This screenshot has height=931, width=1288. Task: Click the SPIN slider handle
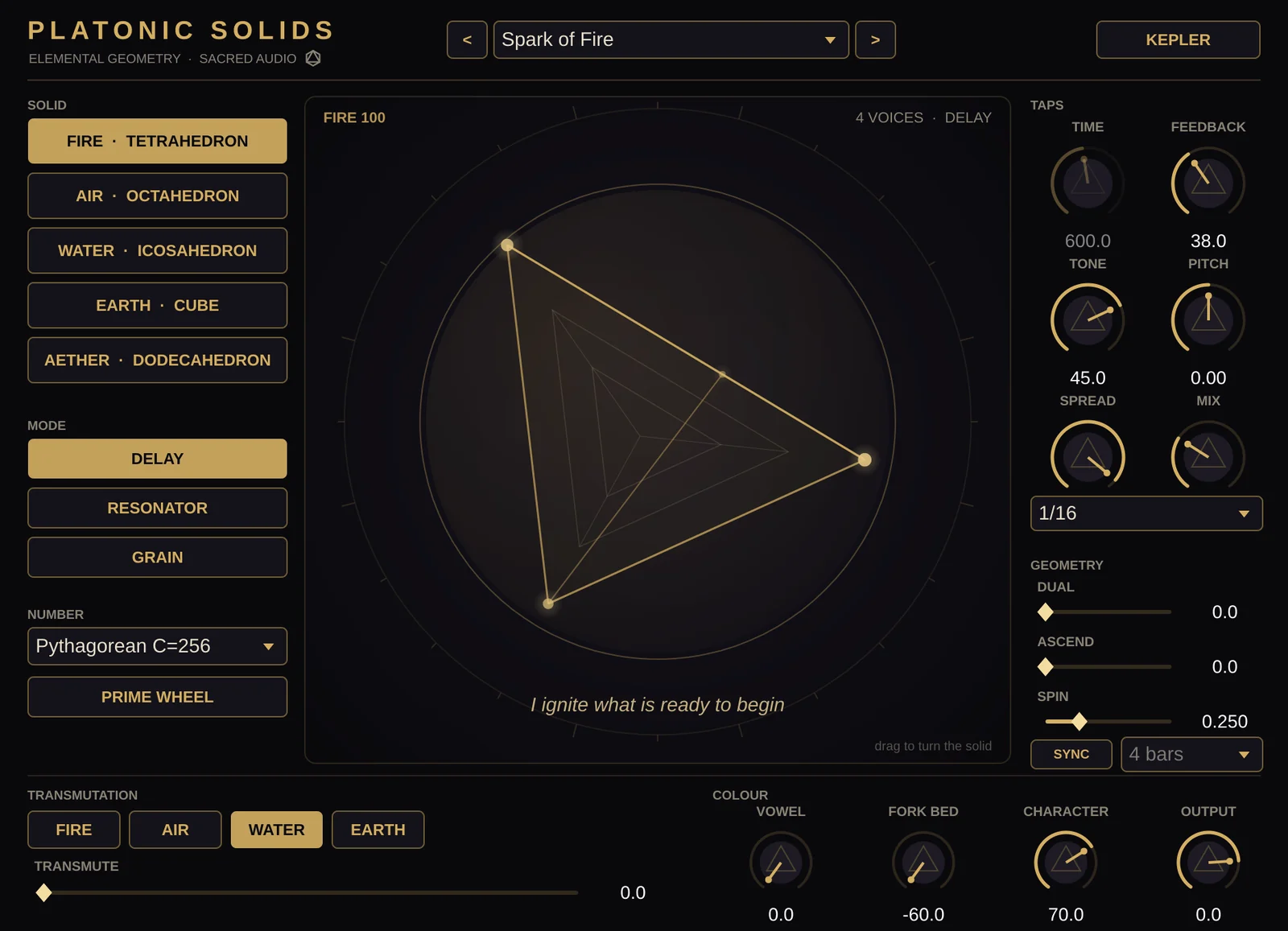coord(1080,721)
